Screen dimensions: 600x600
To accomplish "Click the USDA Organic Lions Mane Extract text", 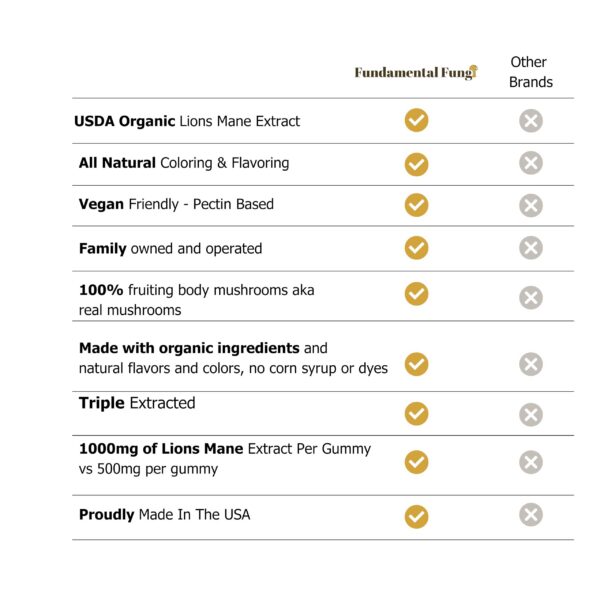I will pos(187,121).
